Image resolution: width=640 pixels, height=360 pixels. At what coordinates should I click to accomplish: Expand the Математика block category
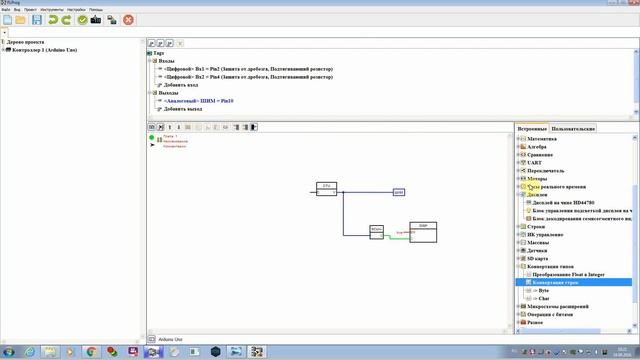pyautogui.click(x=518, y=139)
